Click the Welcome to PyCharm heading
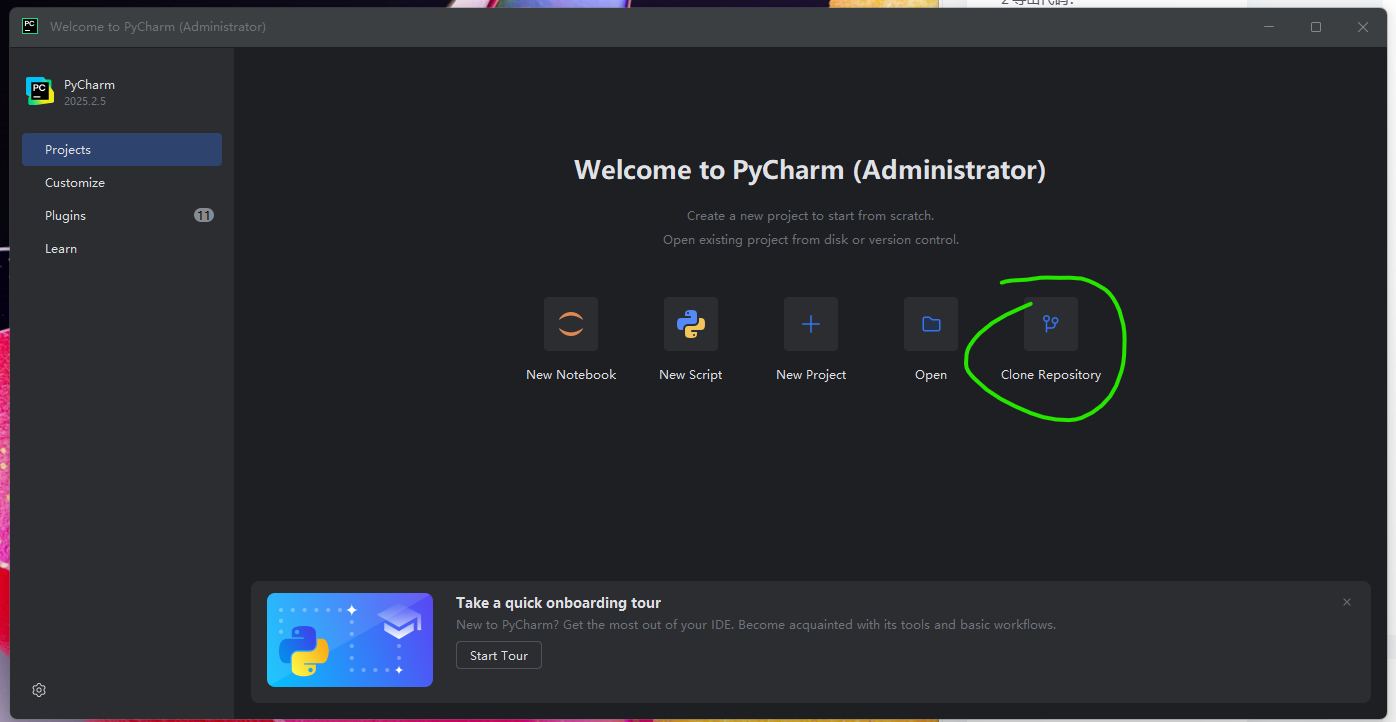 tap(810, 170)
